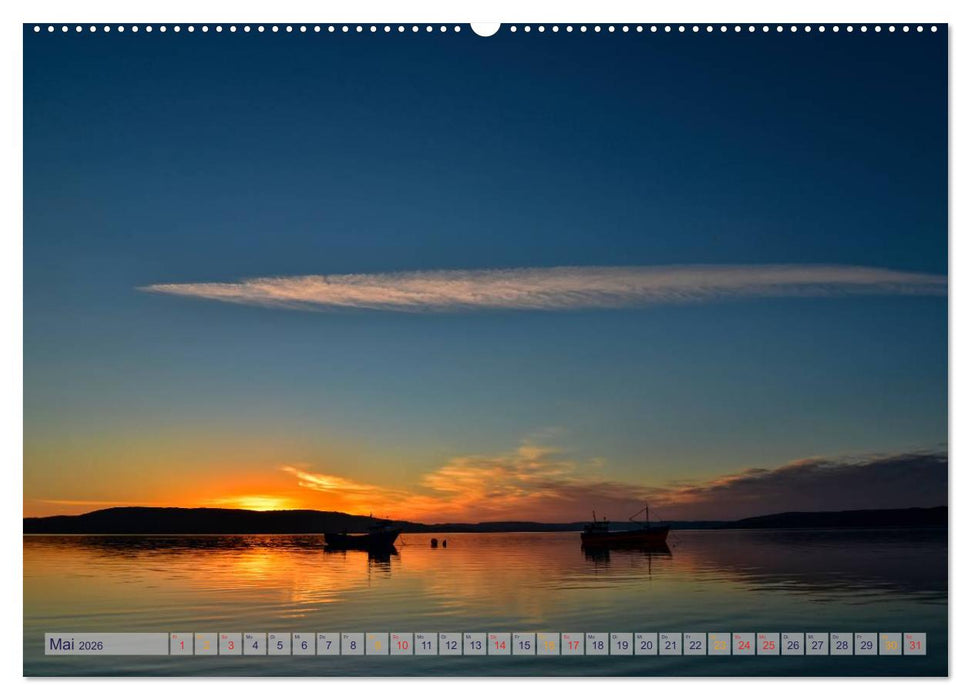Select May 1 in the date strip
The image size is (971, 700).
[181, 645]
